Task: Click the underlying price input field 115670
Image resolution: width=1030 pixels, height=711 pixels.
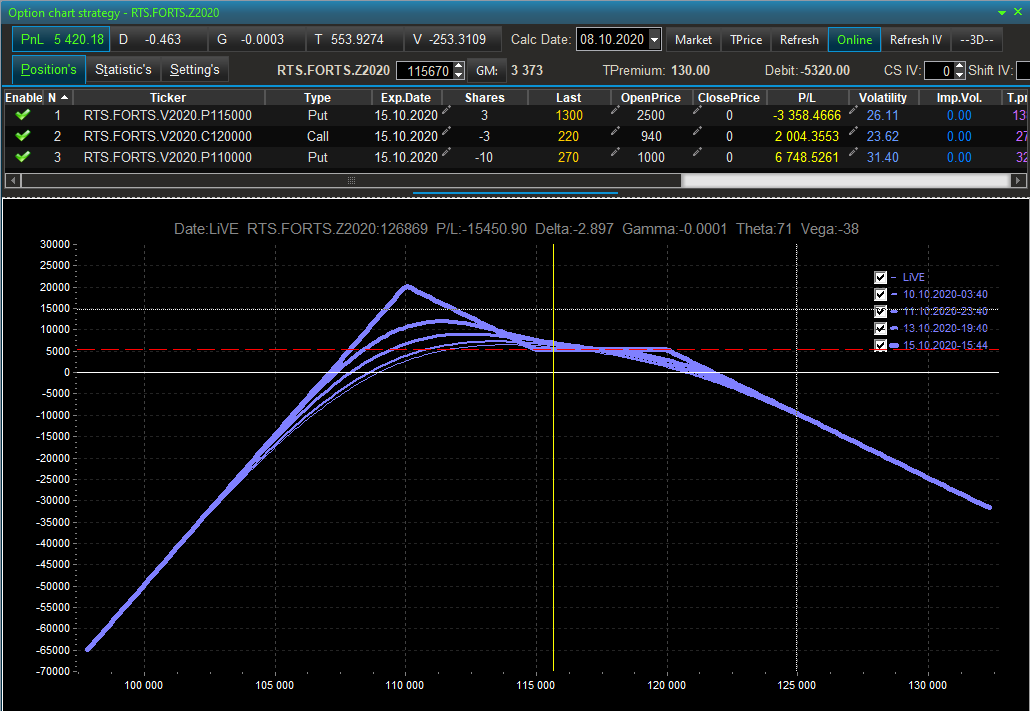Action: tap(424, 71)
